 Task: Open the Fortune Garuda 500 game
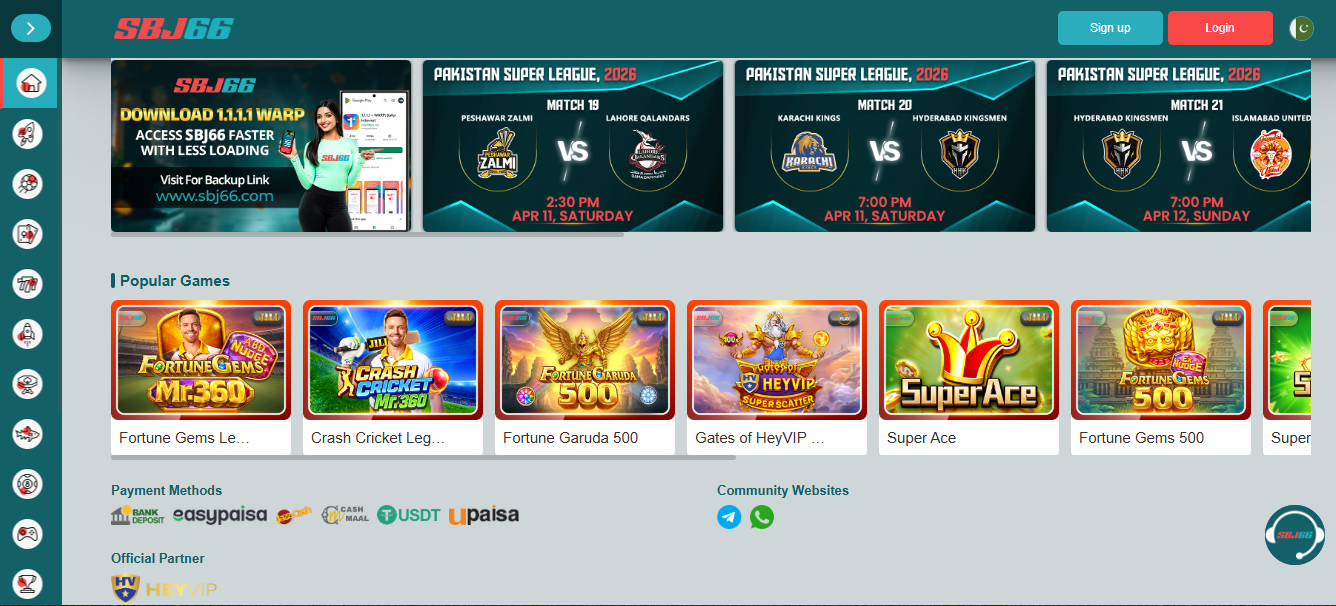tap(585, 377)
